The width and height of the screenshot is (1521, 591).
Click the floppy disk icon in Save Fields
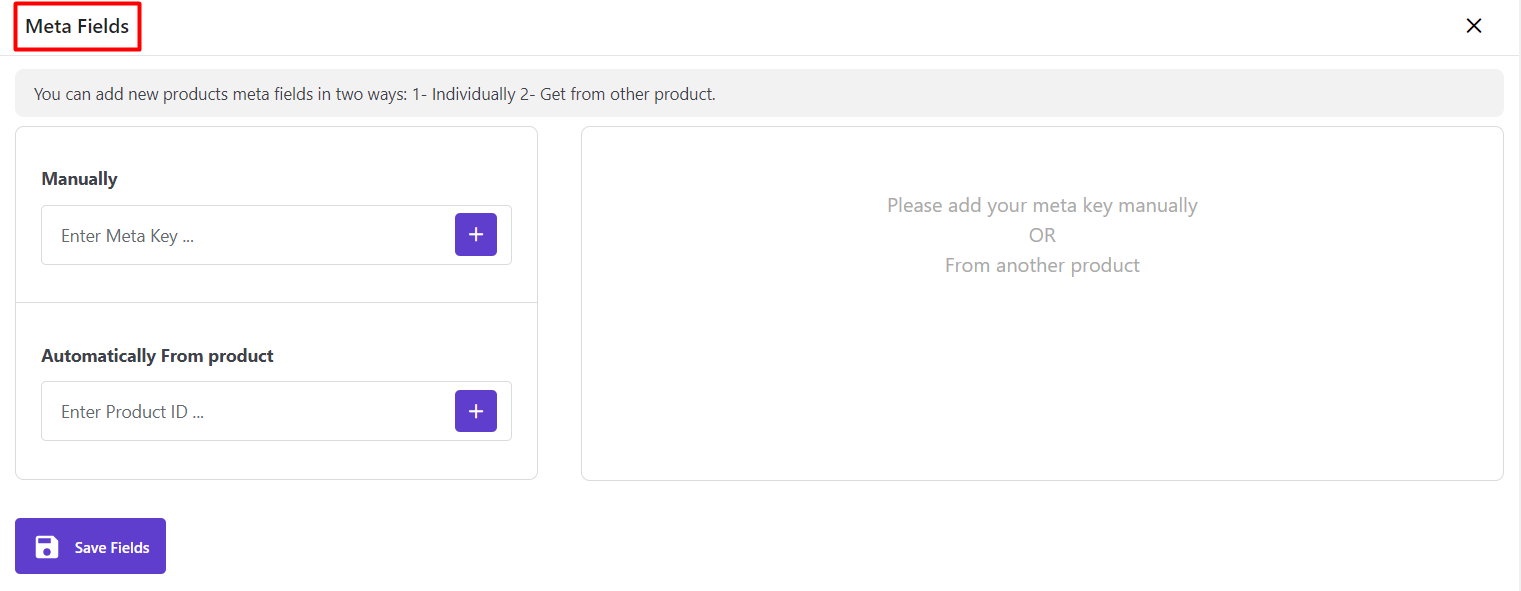[x=47, y=547]
